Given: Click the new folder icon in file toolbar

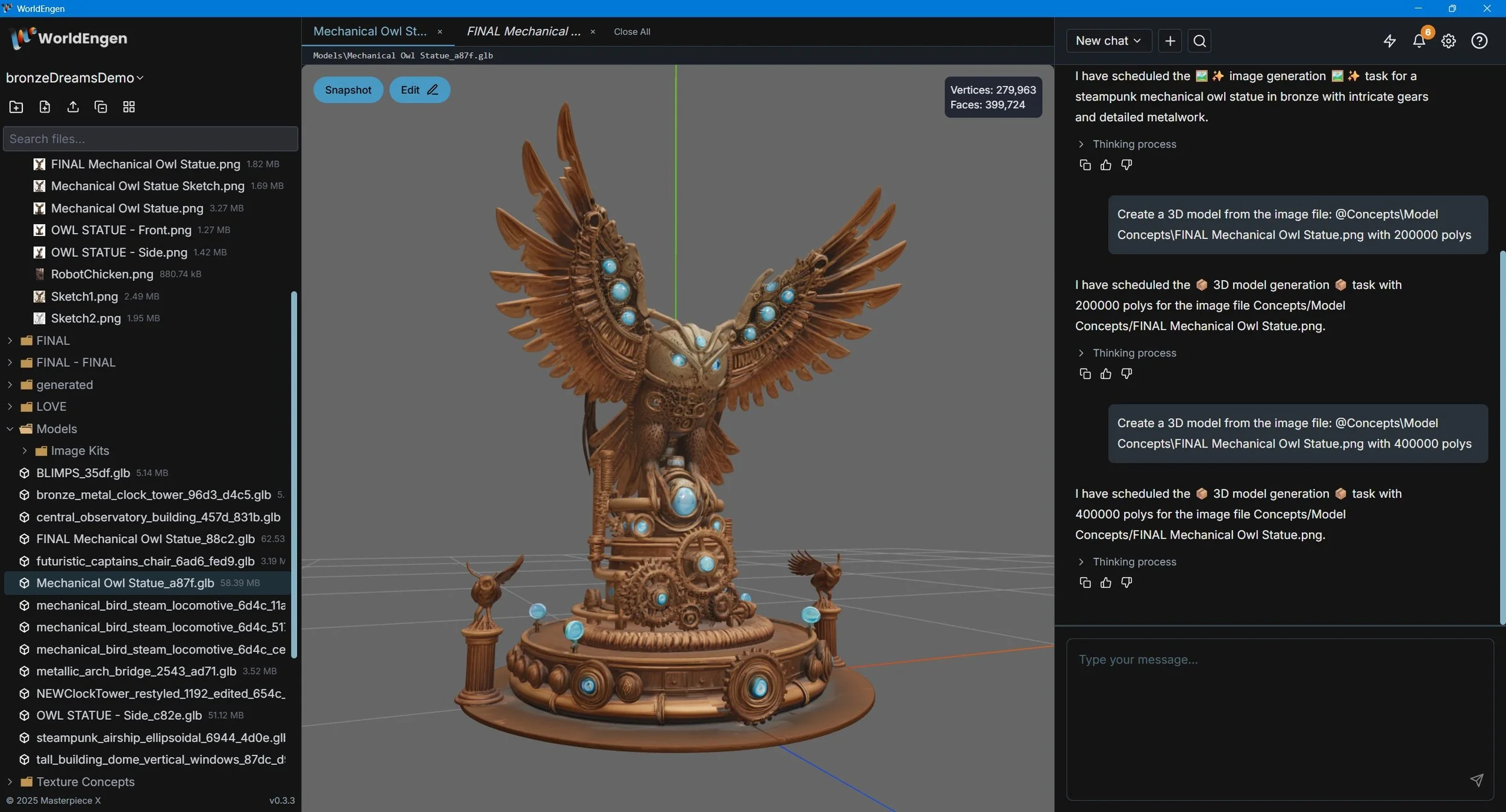Looking at the screenshot, I should pyautogui.click(x=16, y=107).
